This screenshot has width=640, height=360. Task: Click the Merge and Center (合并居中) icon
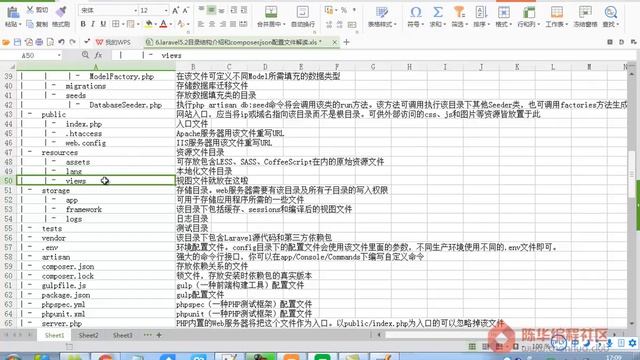click(x=271, y=12)
